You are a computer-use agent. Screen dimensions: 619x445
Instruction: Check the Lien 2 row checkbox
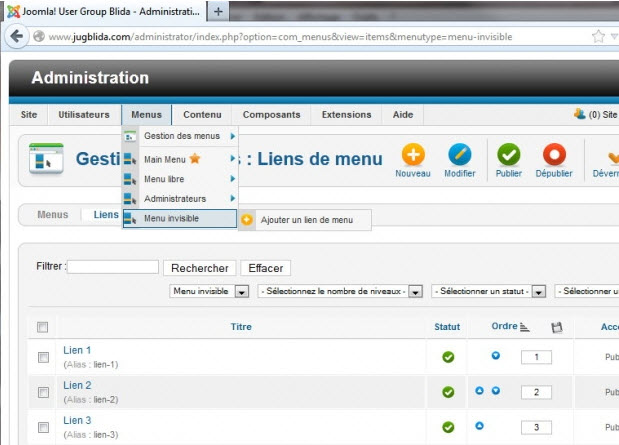coord(42,392)
